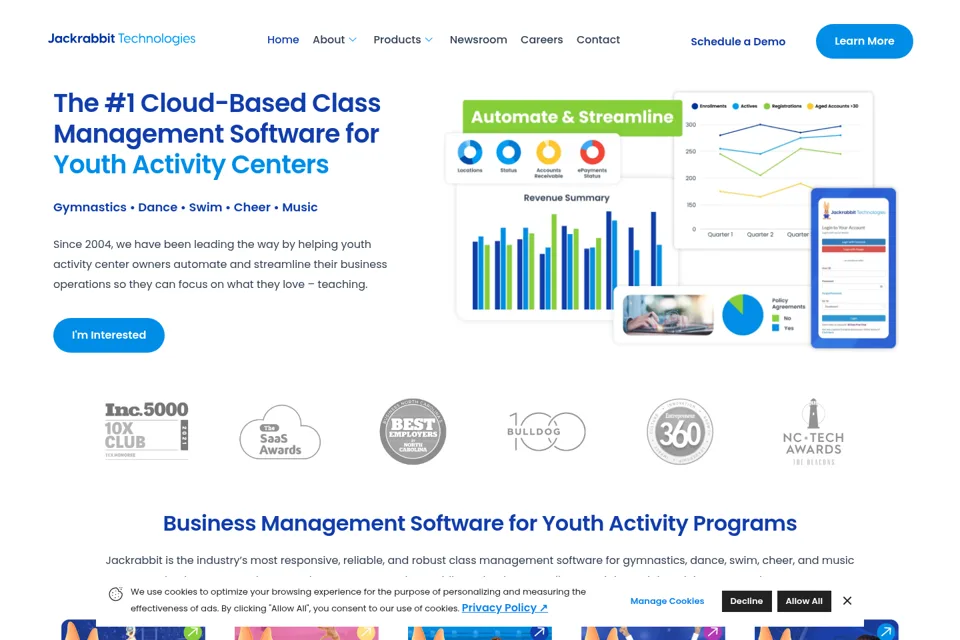Click the Bulldog 100 award logo

coord(546,431)
